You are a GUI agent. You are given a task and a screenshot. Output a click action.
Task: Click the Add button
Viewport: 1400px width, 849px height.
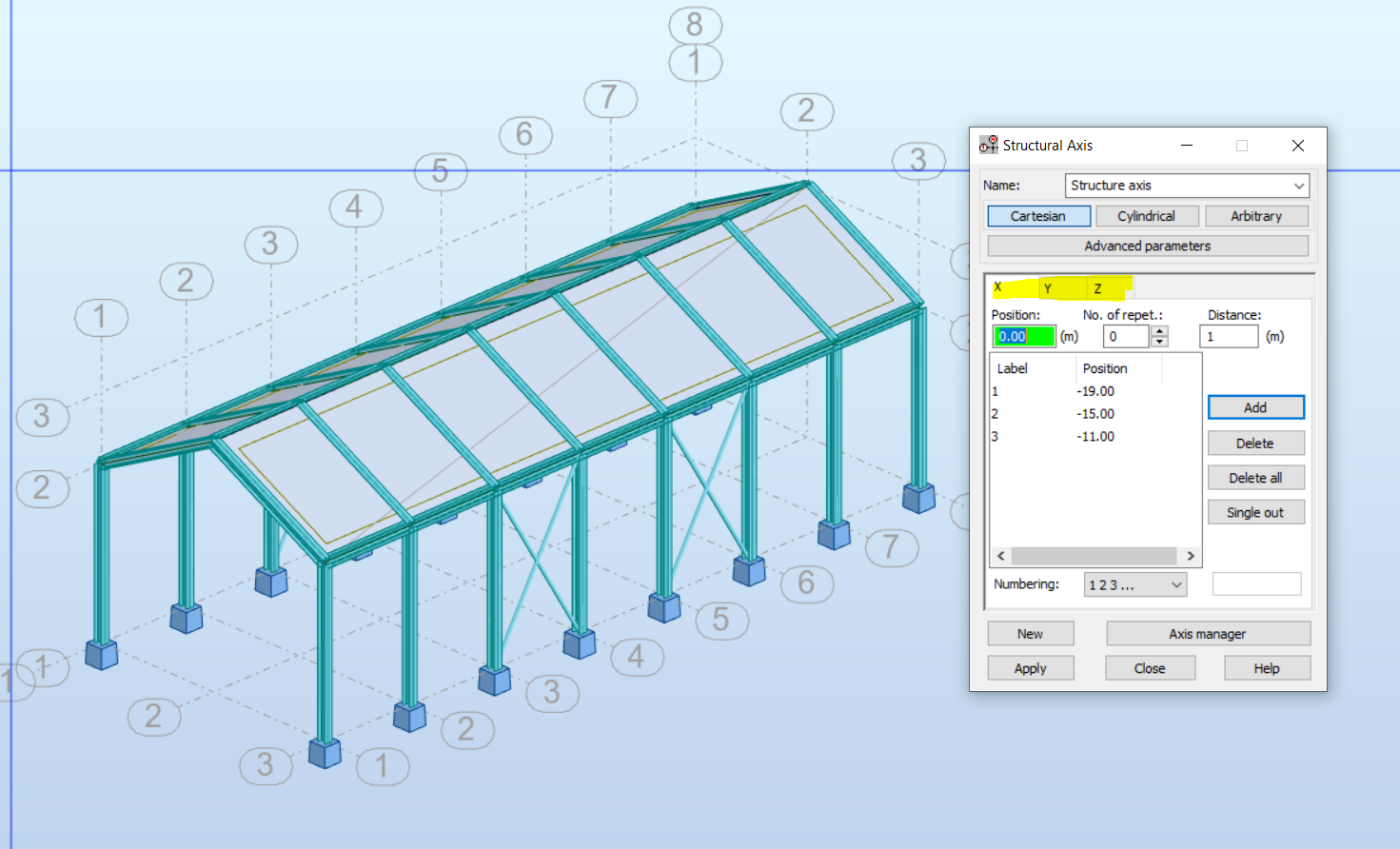click(1255, 407)
